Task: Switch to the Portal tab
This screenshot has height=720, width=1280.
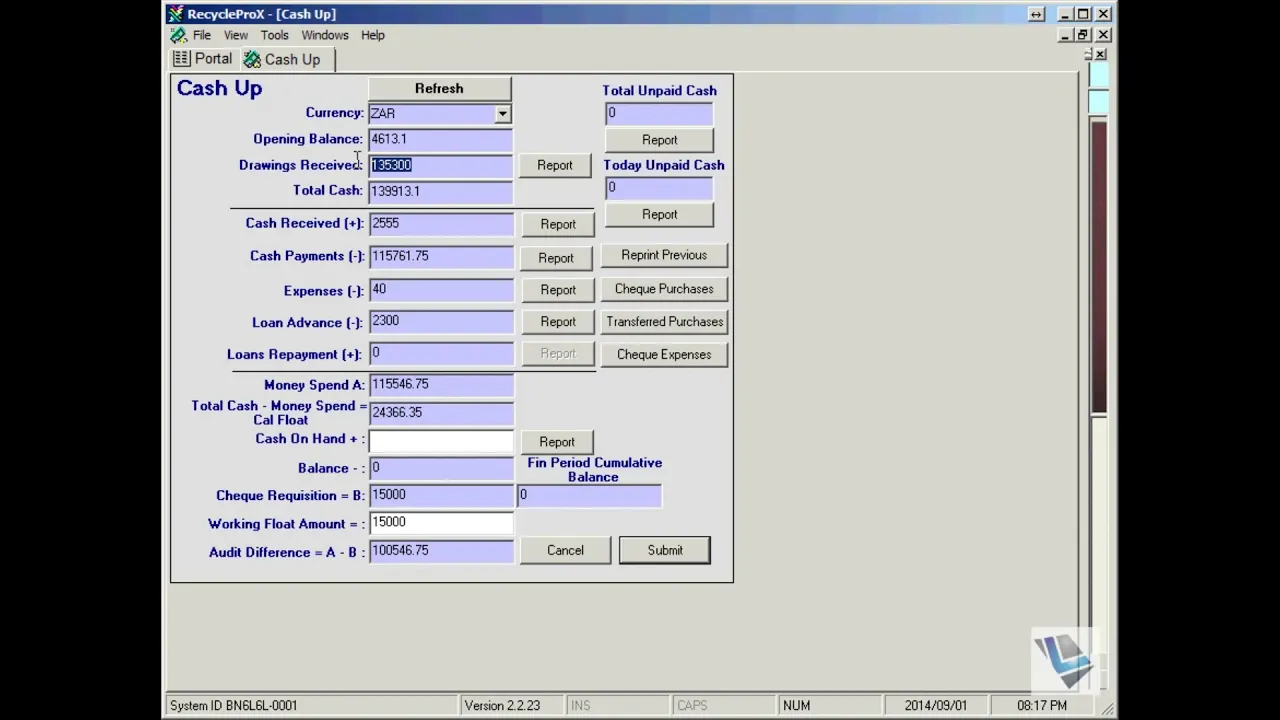Action: pyautogui.click(x=203, y=59)
